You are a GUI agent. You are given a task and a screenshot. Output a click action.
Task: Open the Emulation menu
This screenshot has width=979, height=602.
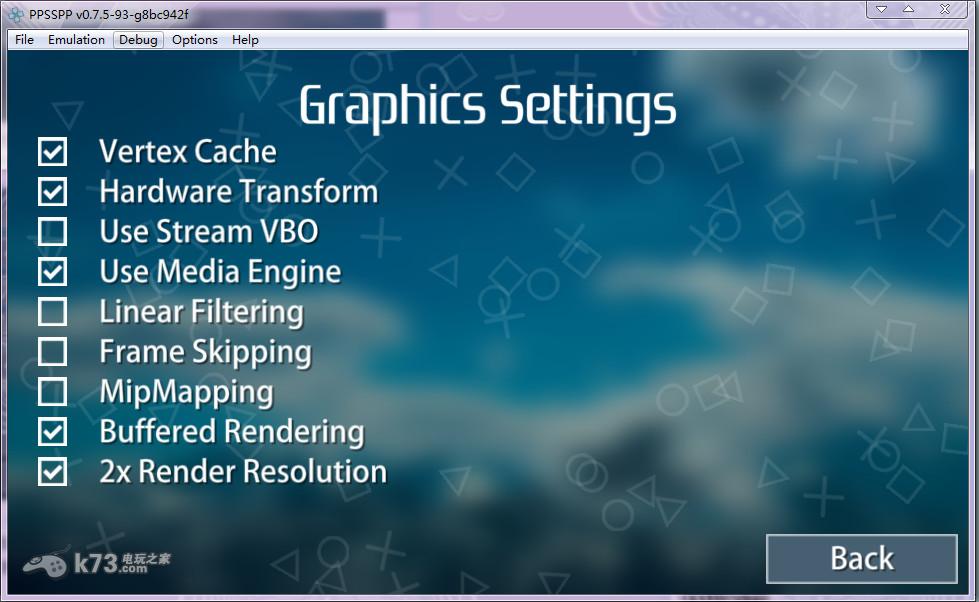tap(76, 40)
